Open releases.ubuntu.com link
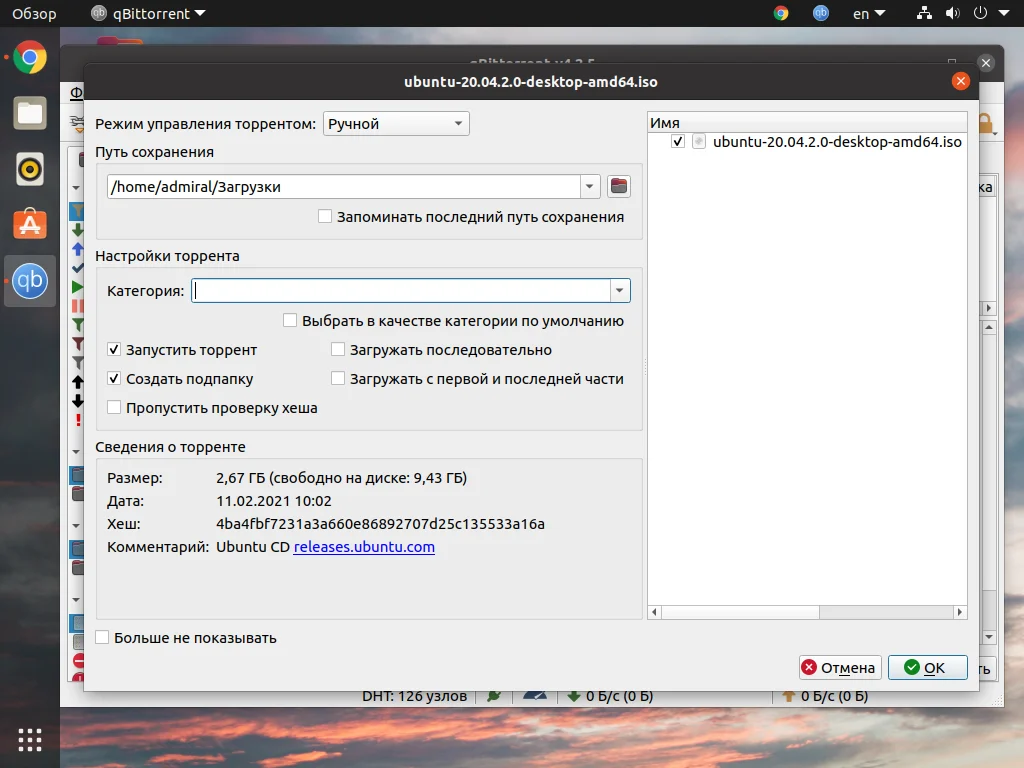The height and width of the screenshot is (768, 1024). (x=364, y=547)
